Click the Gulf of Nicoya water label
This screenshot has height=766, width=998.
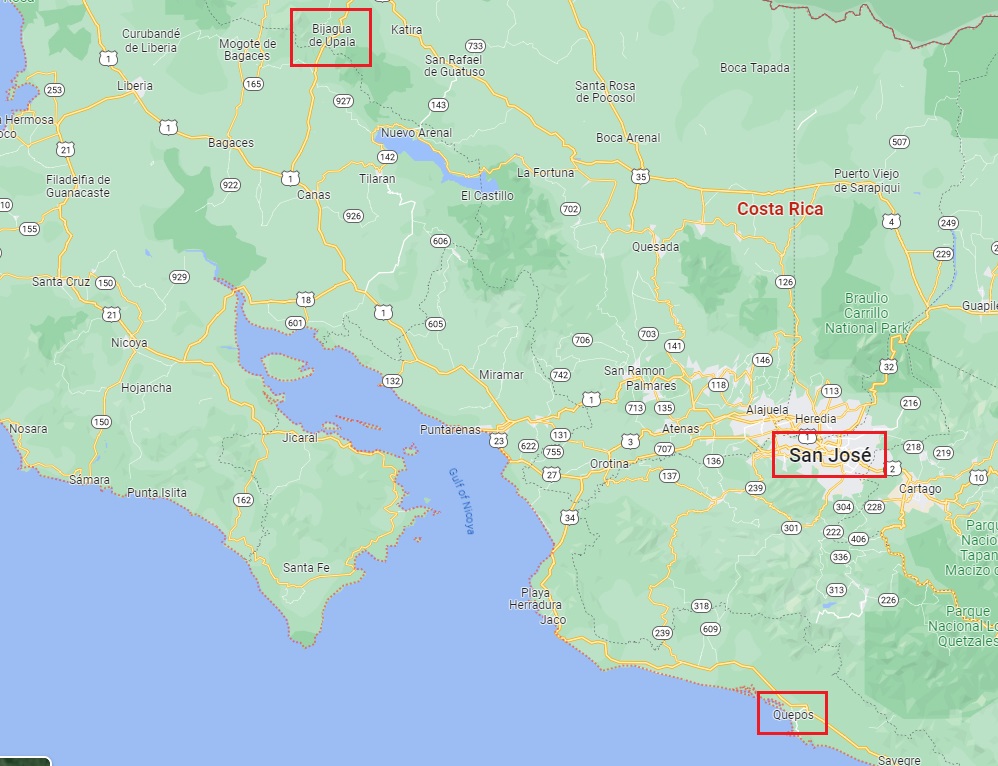(x=459, y=501)
